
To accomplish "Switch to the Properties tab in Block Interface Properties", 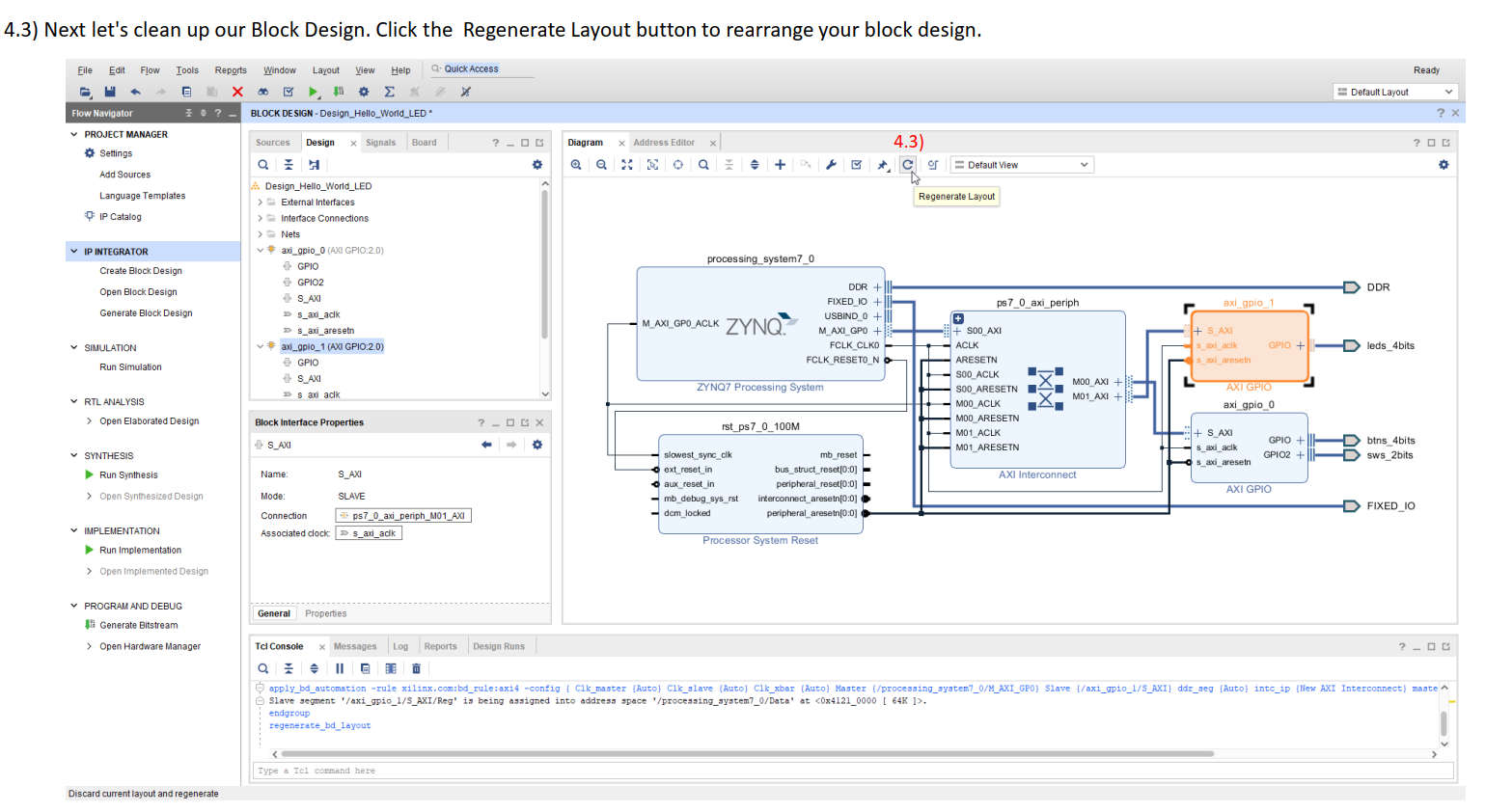I will tap(325, 613).
